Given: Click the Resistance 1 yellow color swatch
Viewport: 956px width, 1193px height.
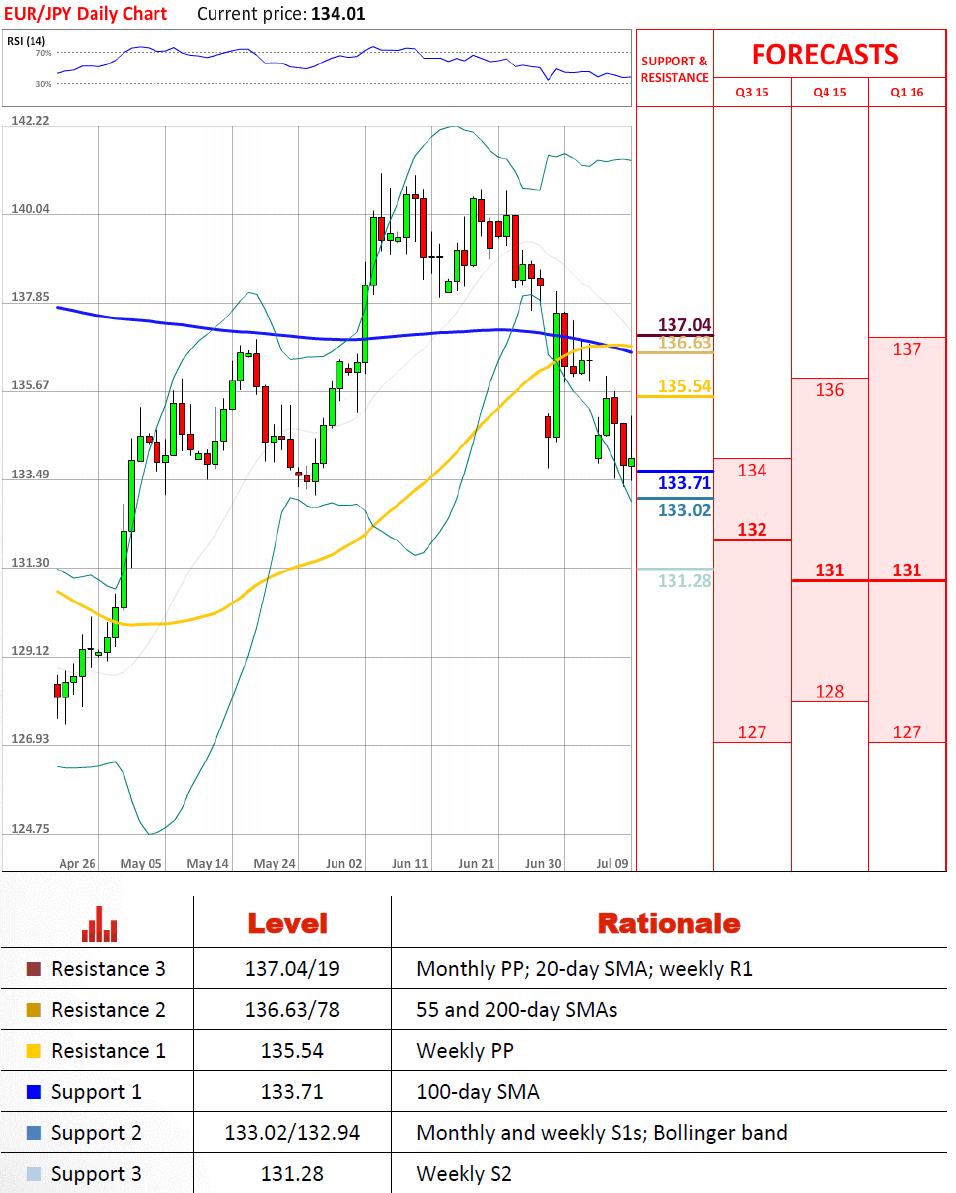Looking at the screenshot, I should [33, 1051].
